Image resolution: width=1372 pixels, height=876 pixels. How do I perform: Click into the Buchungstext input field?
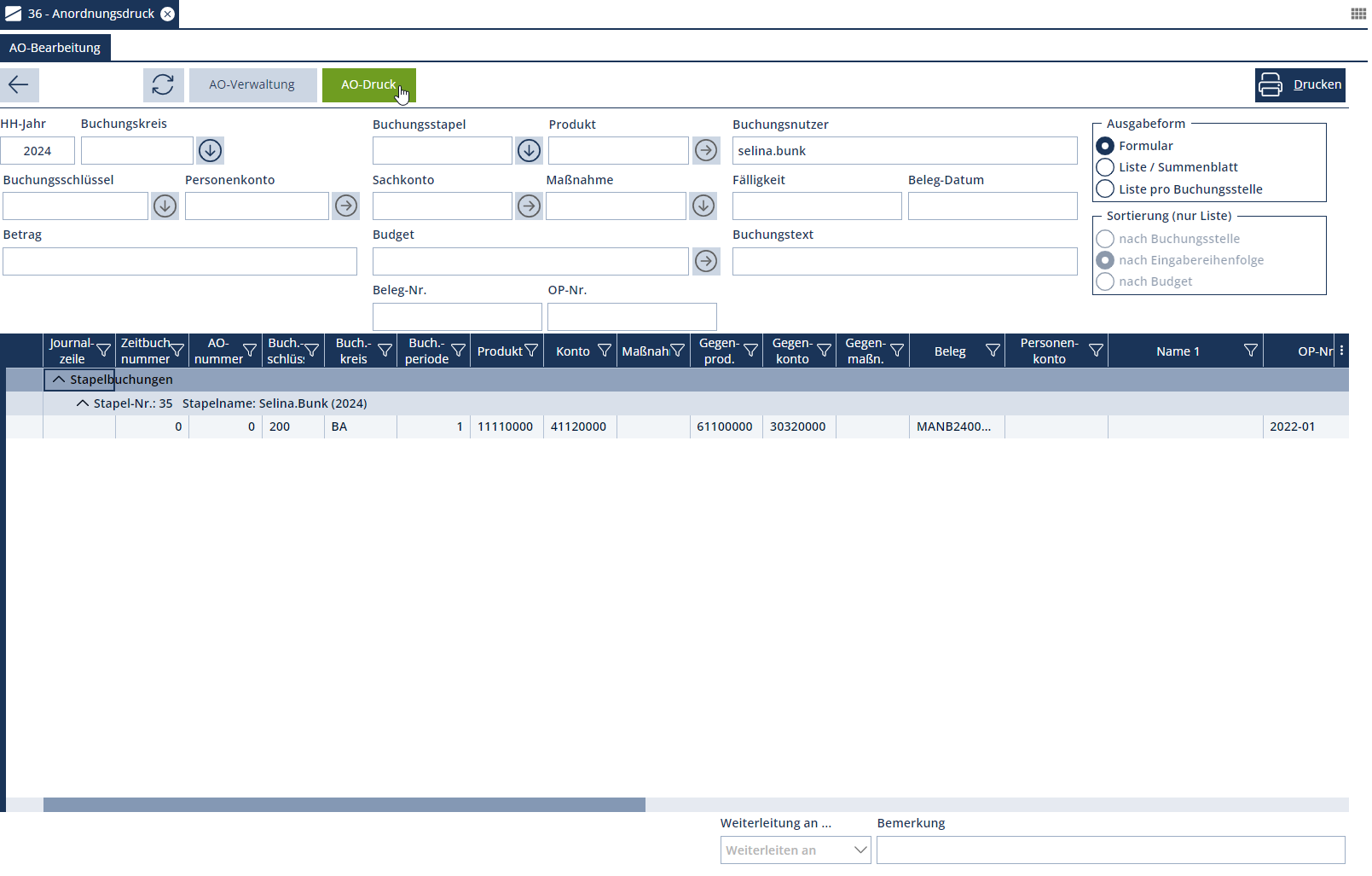(905, 262)
